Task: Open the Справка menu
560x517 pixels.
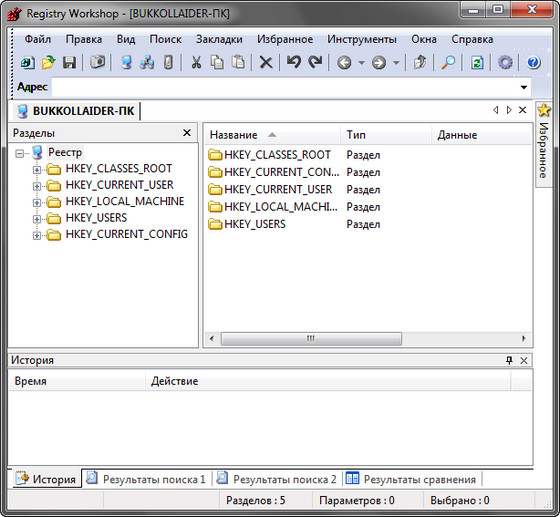Action: tap(472, 39)
